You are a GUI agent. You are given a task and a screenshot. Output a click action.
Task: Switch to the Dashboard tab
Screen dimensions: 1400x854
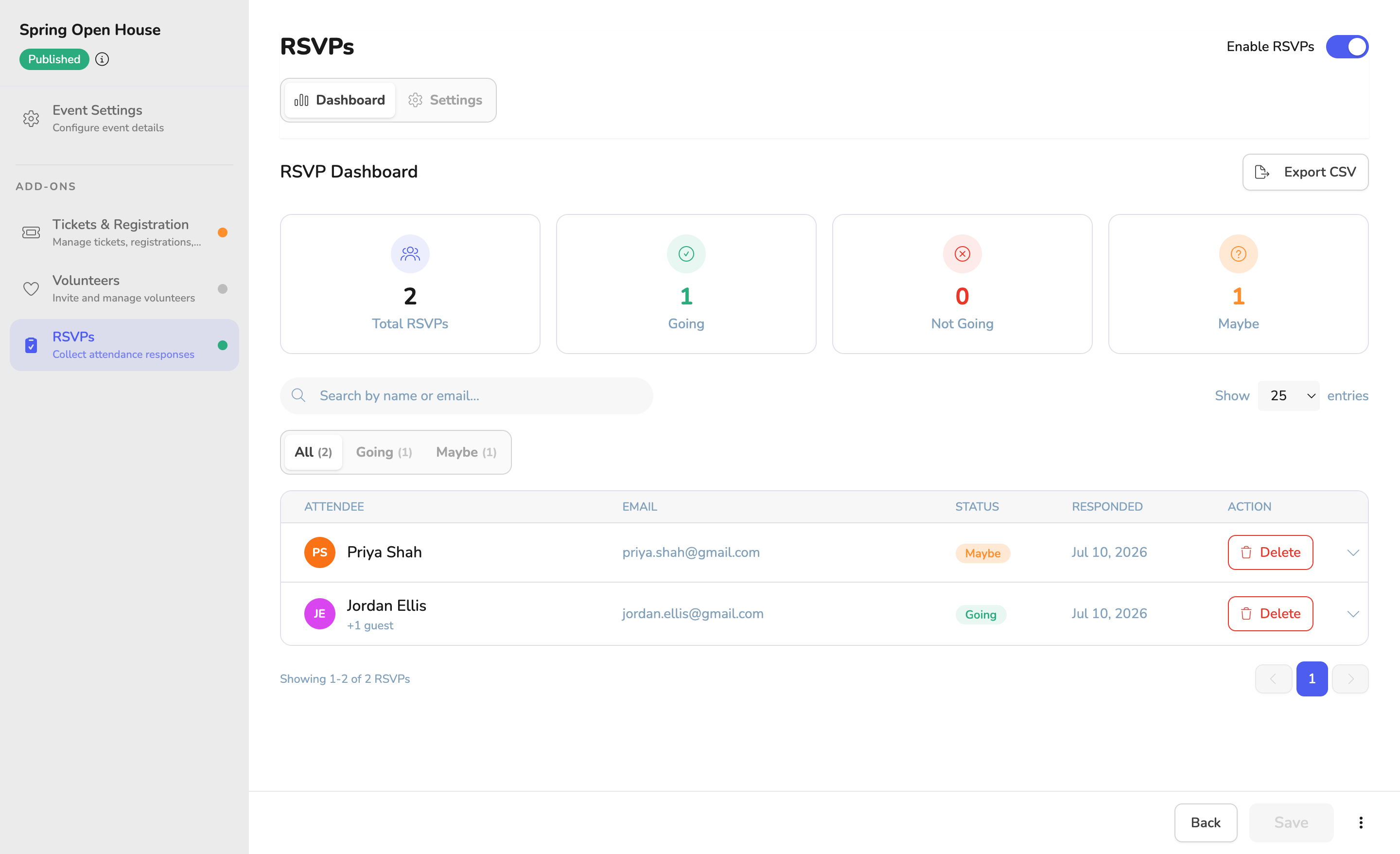pos(340,100)
